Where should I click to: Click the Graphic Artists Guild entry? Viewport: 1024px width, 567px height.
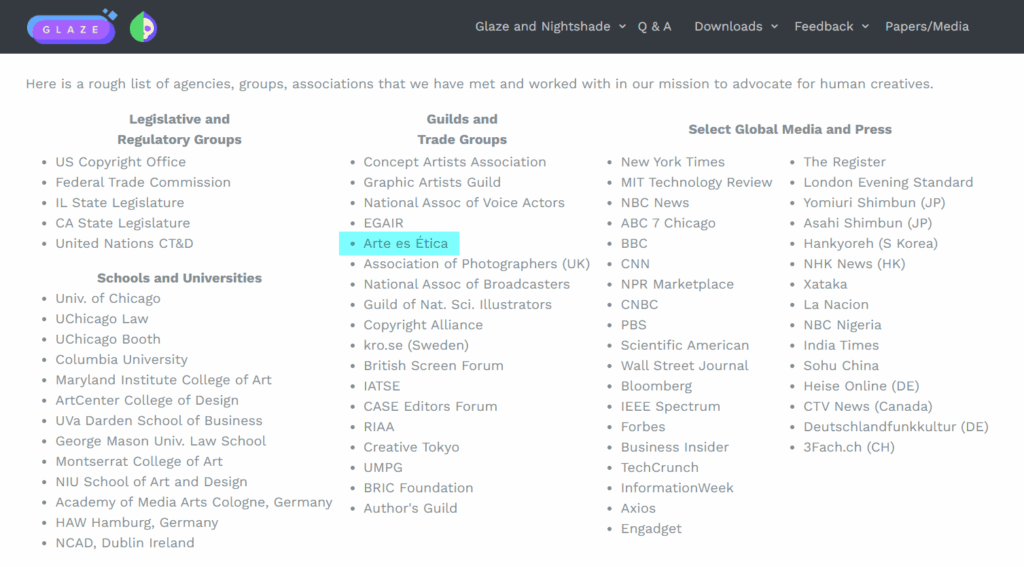[432, 183]
